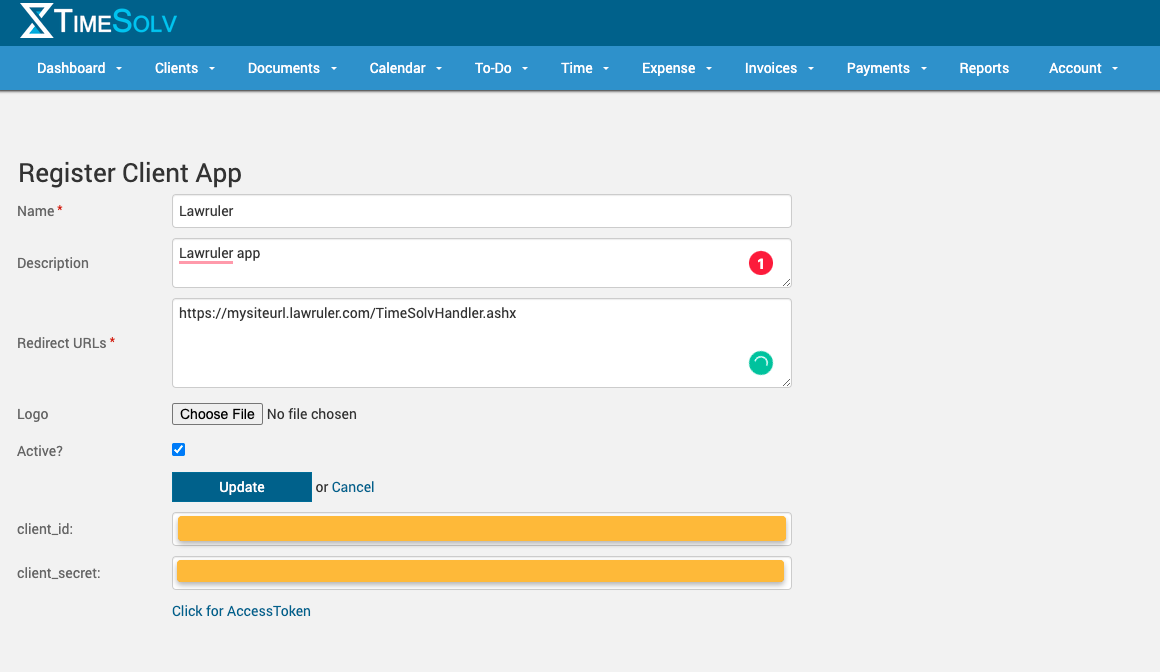Expand the Invoices dropdown arrow
1160x672 pixels.
pos(811,68)
